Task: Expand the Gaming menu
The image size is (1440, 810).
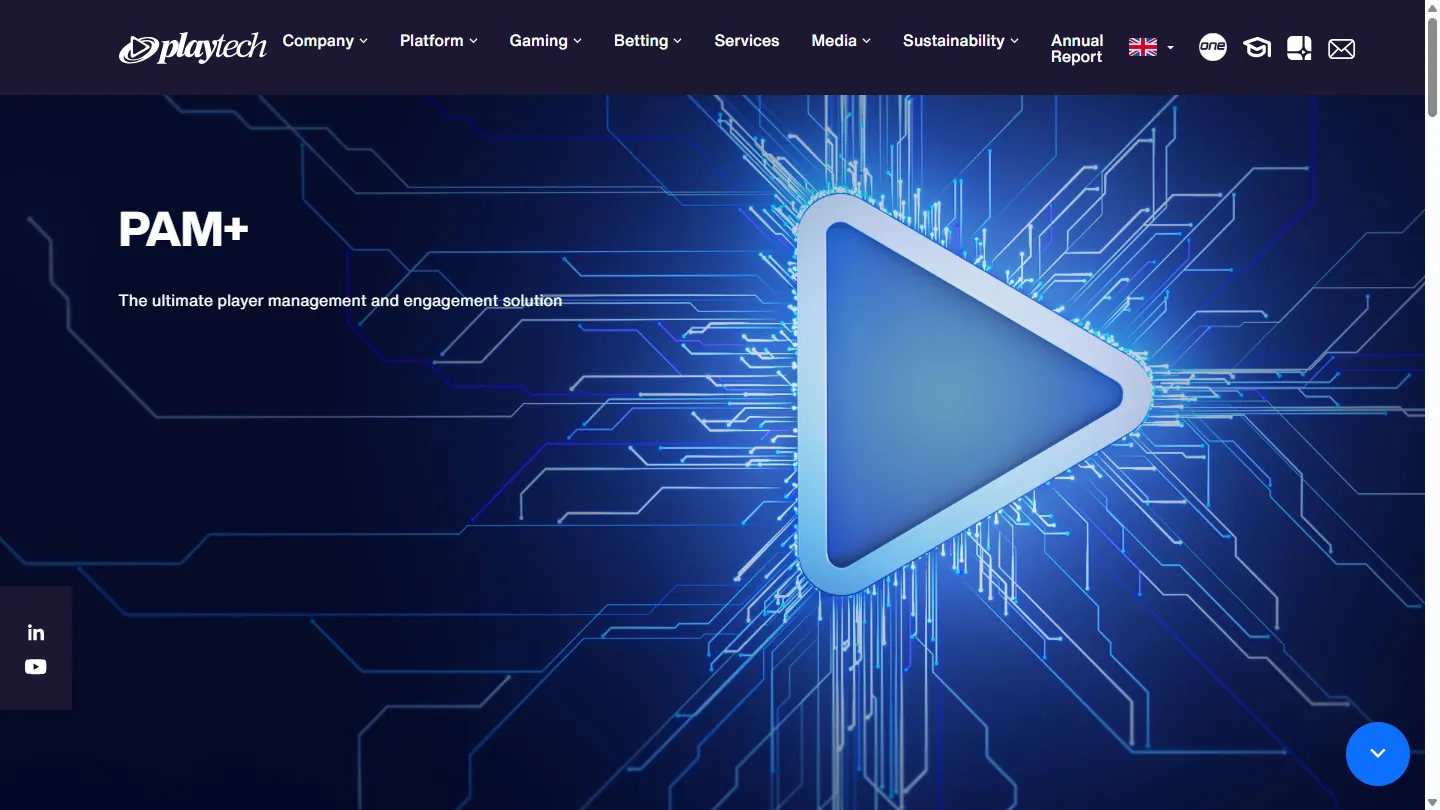Action: tap(546, 41)
